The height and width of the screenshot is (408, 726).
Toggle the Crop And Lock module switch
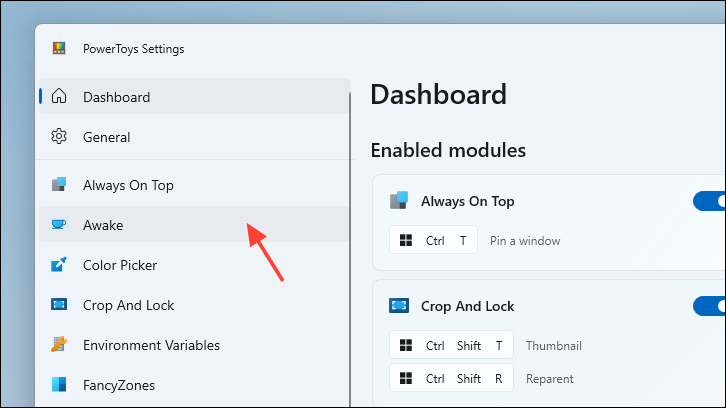[709, 306]
